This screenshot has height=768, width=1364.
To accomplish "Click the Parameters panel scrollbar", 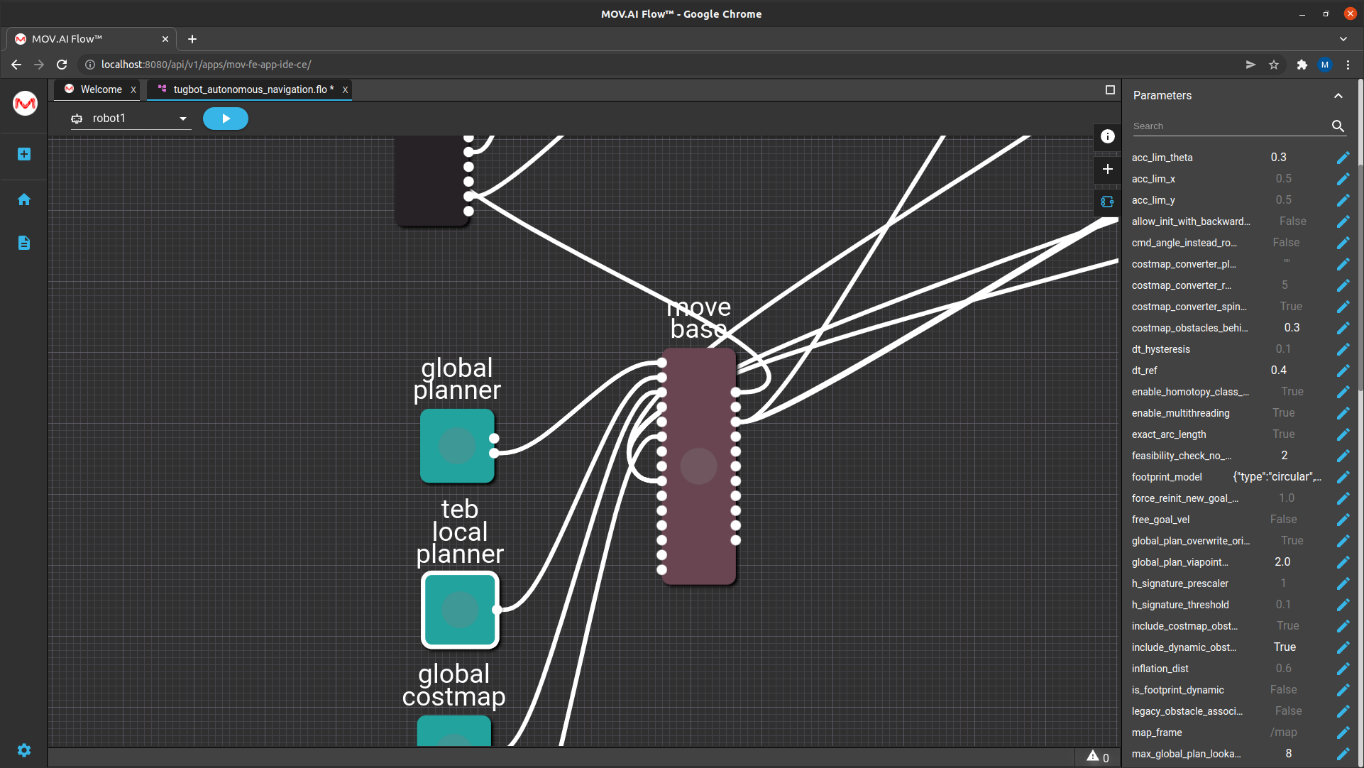I will (x=1359, y=280).
